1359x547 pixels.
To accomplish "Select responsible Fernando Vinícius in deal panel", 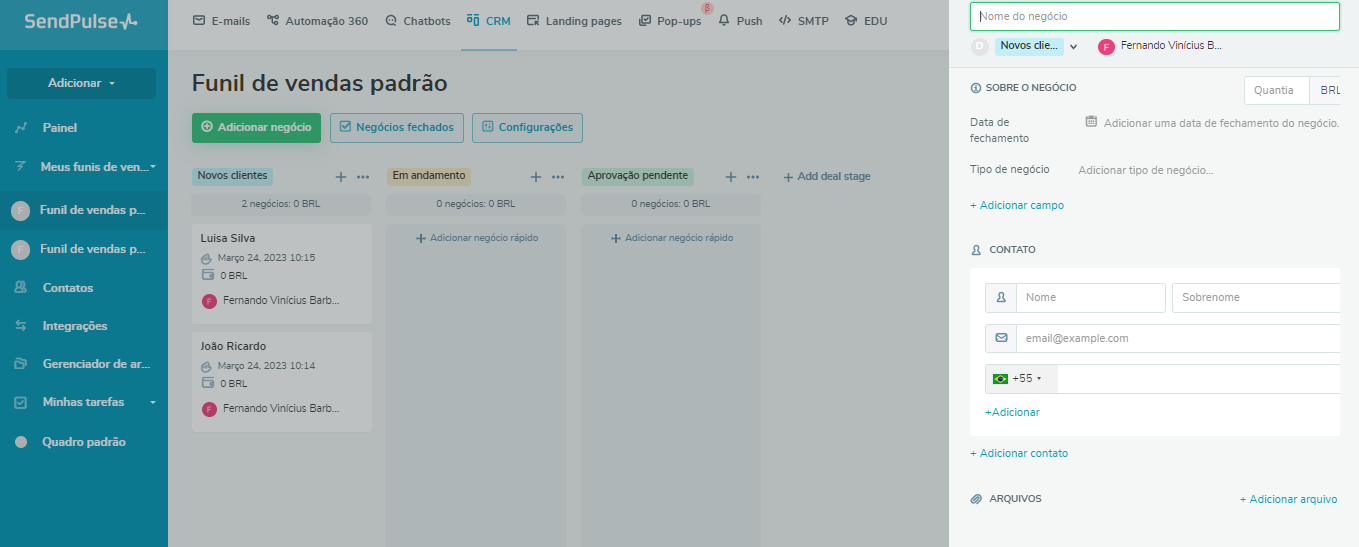I will coord(1160,46).
